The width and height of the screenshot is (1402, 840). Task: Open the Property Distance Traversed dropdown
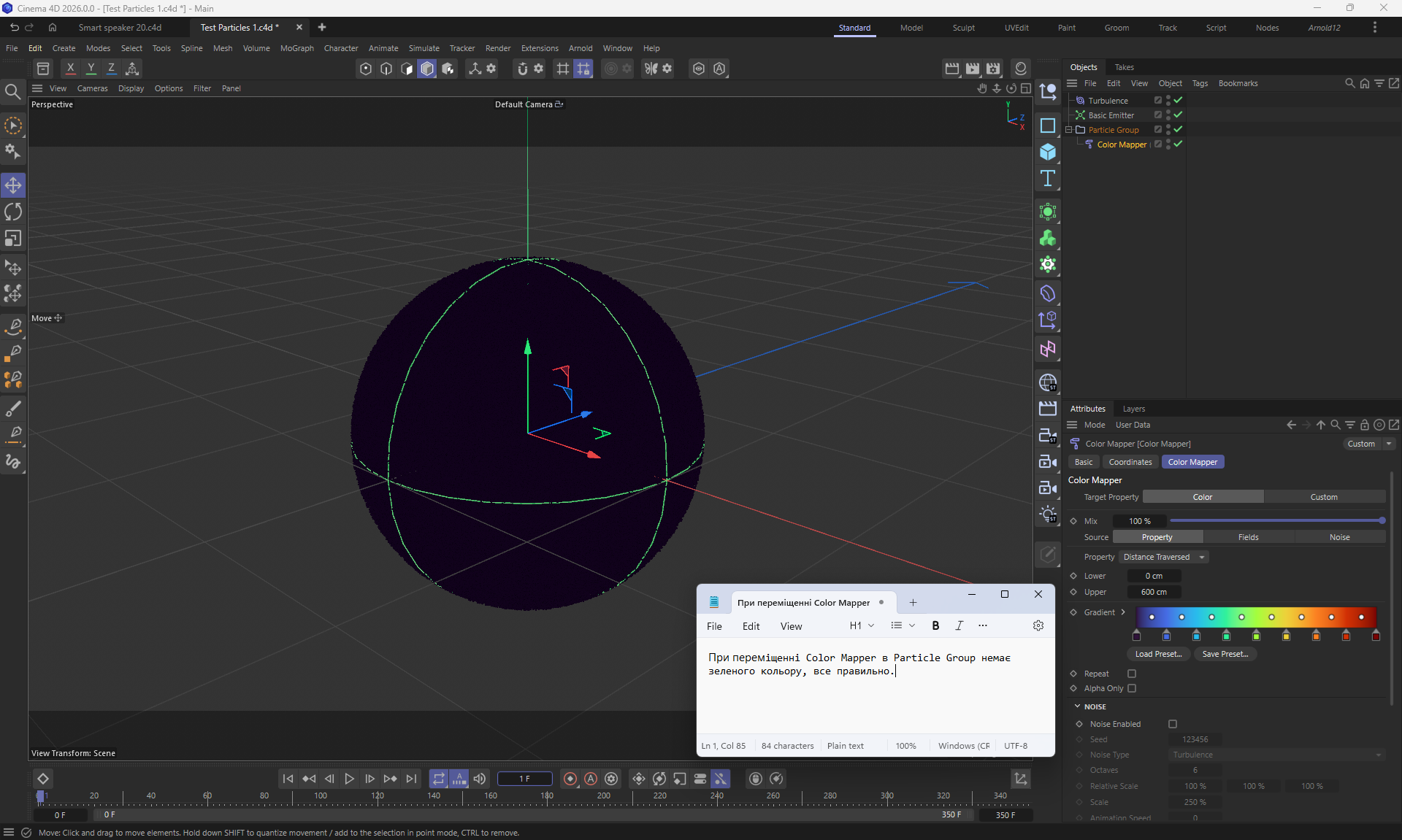point(1164,557)
